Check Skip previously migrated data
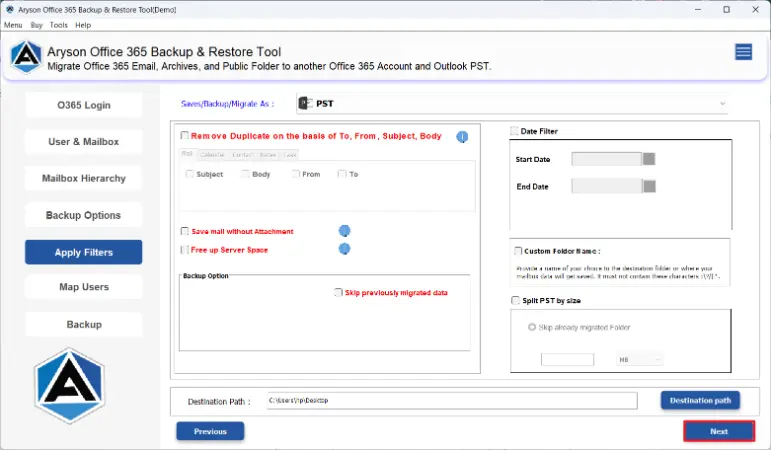Viewport: 771px width, 450px height. tap(338, 293)
